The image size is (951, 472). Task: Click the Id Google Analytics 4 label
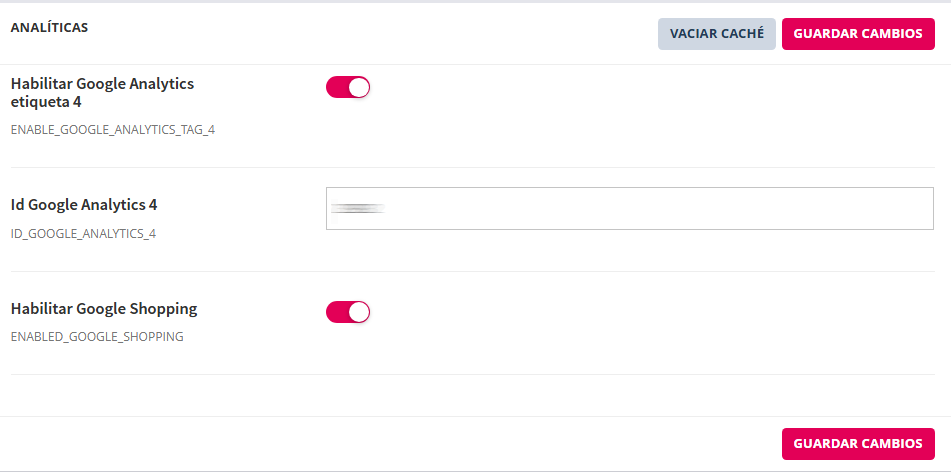pyautogui.click(x=84, y=205)
